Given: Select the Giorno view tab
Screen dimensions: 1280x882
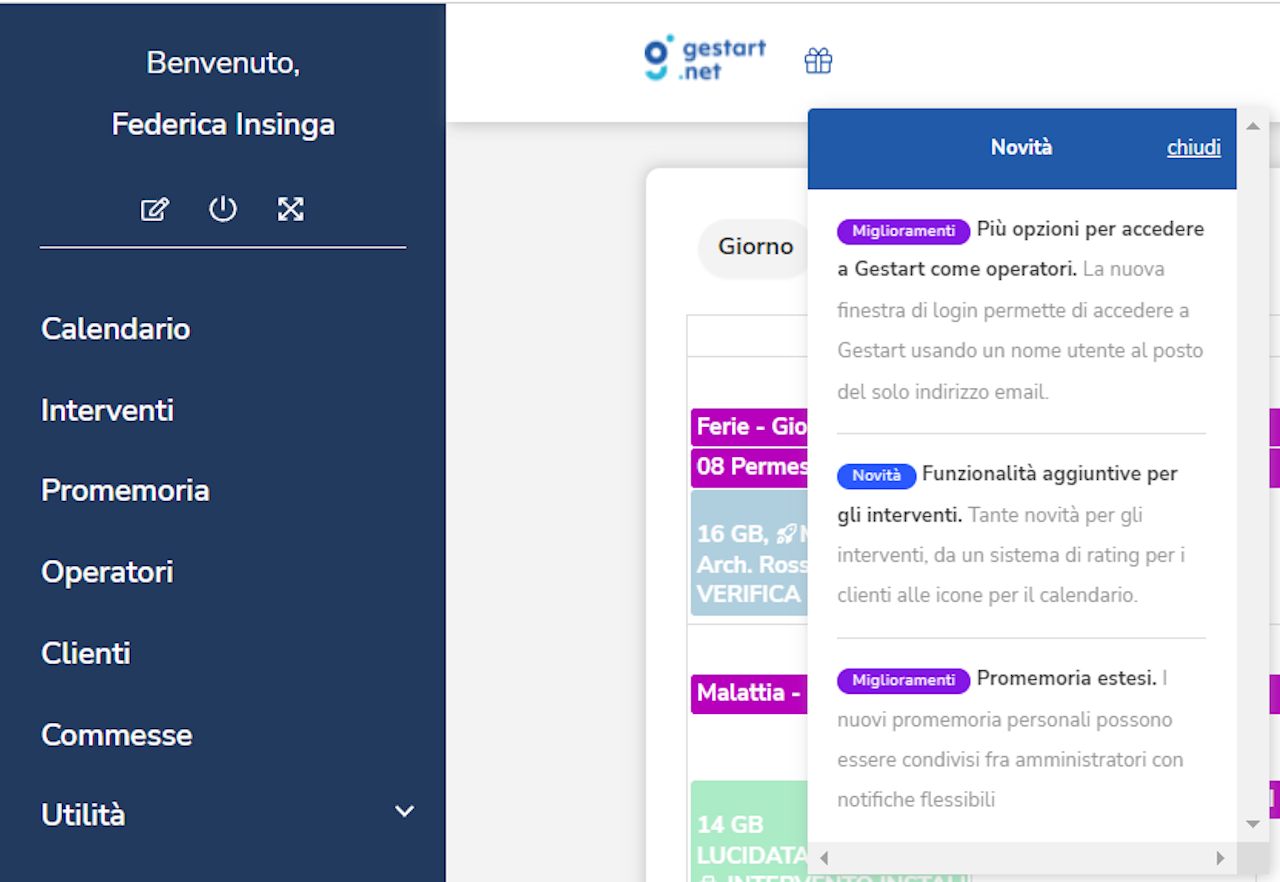Looking at the screenshot, I should coord(755,246).
